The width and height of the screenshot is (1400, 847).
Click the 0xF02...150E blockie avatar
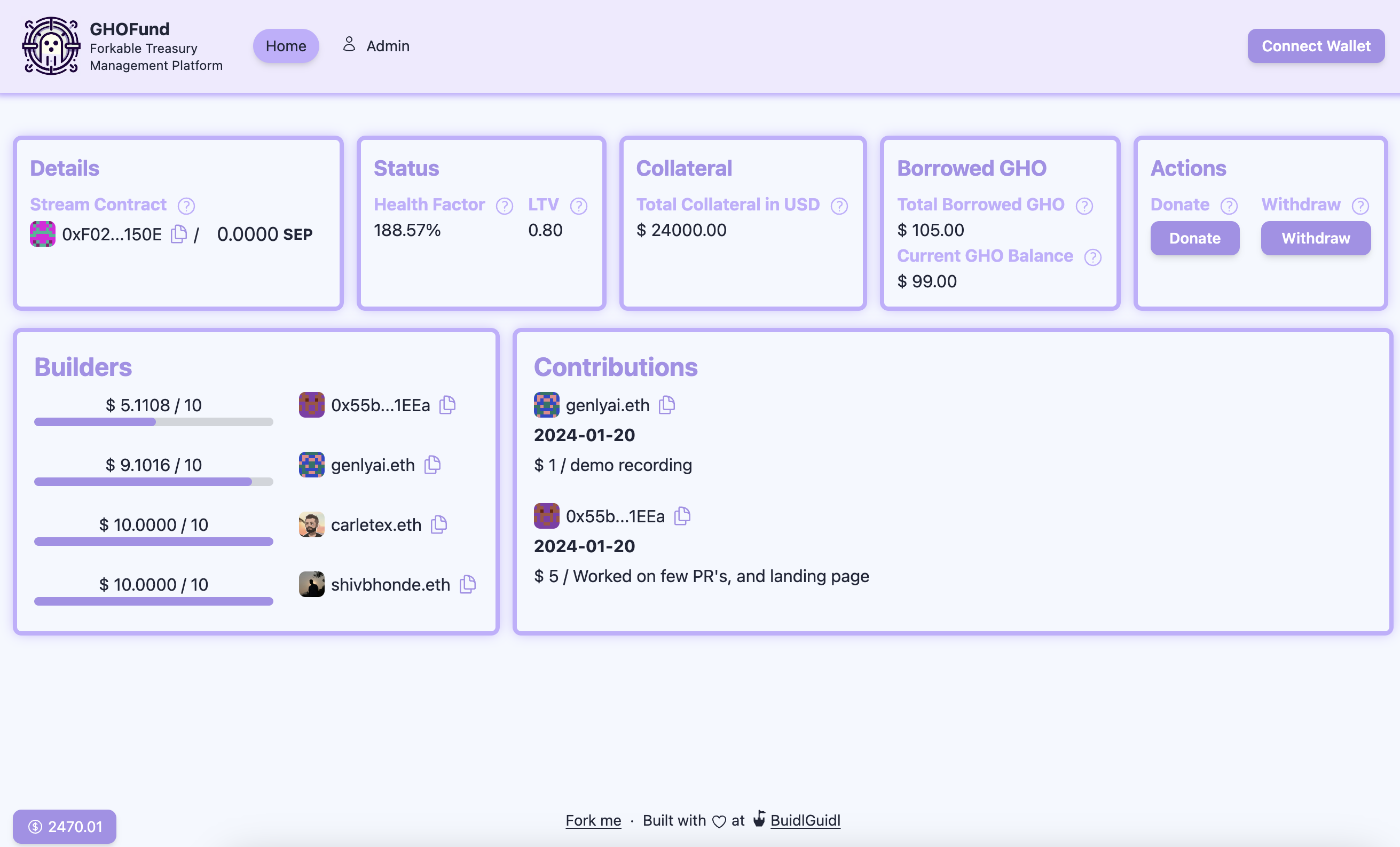(43, 233)
